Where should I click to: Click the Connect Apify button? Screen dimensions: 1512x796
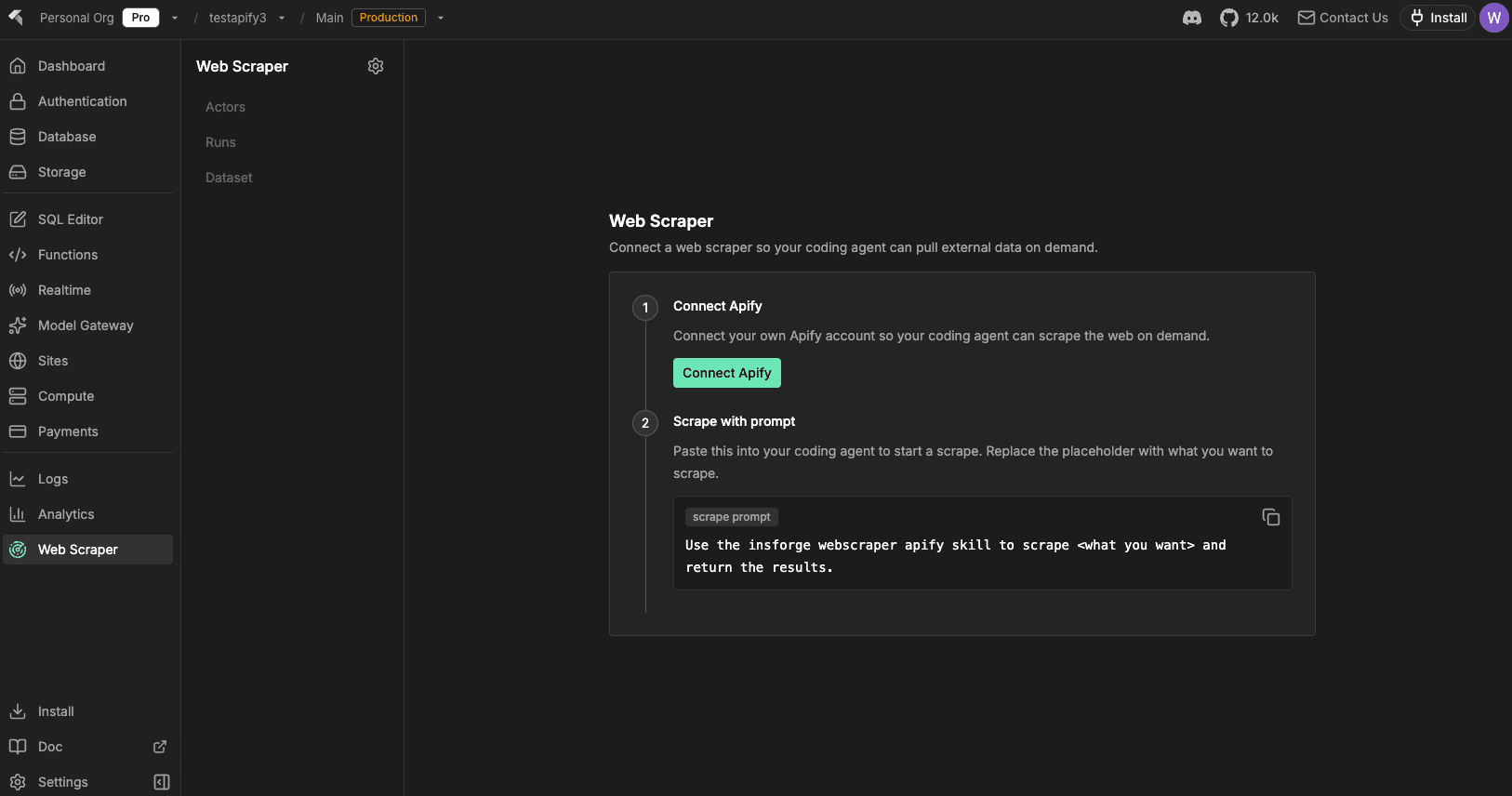coord(727,373)
